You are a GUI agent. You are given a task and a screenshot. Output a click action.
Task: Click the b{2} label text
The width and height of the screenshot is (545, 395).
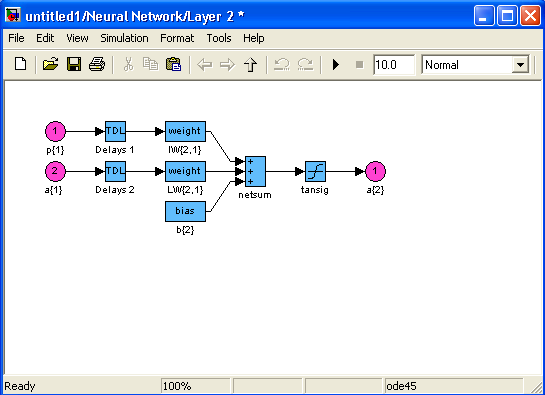185,230
